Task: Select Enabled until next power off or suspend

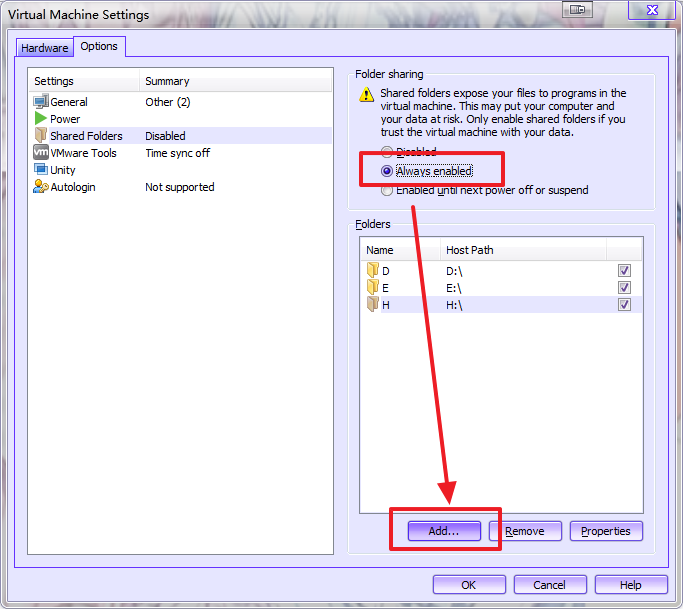Action: coord(387,190)
